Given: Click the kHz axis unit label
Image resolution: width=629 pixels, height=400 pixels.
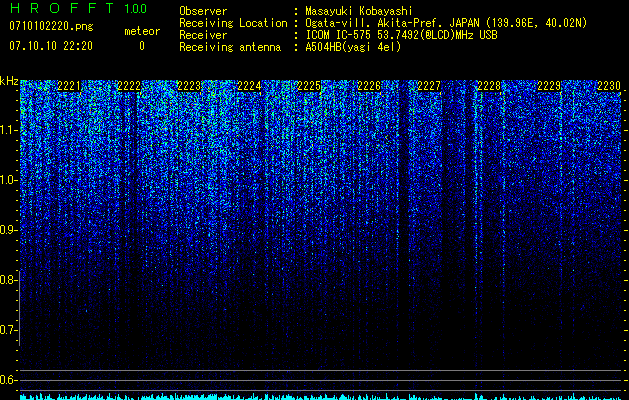Looking at the screenshot, I should click(x=9, y=81).
